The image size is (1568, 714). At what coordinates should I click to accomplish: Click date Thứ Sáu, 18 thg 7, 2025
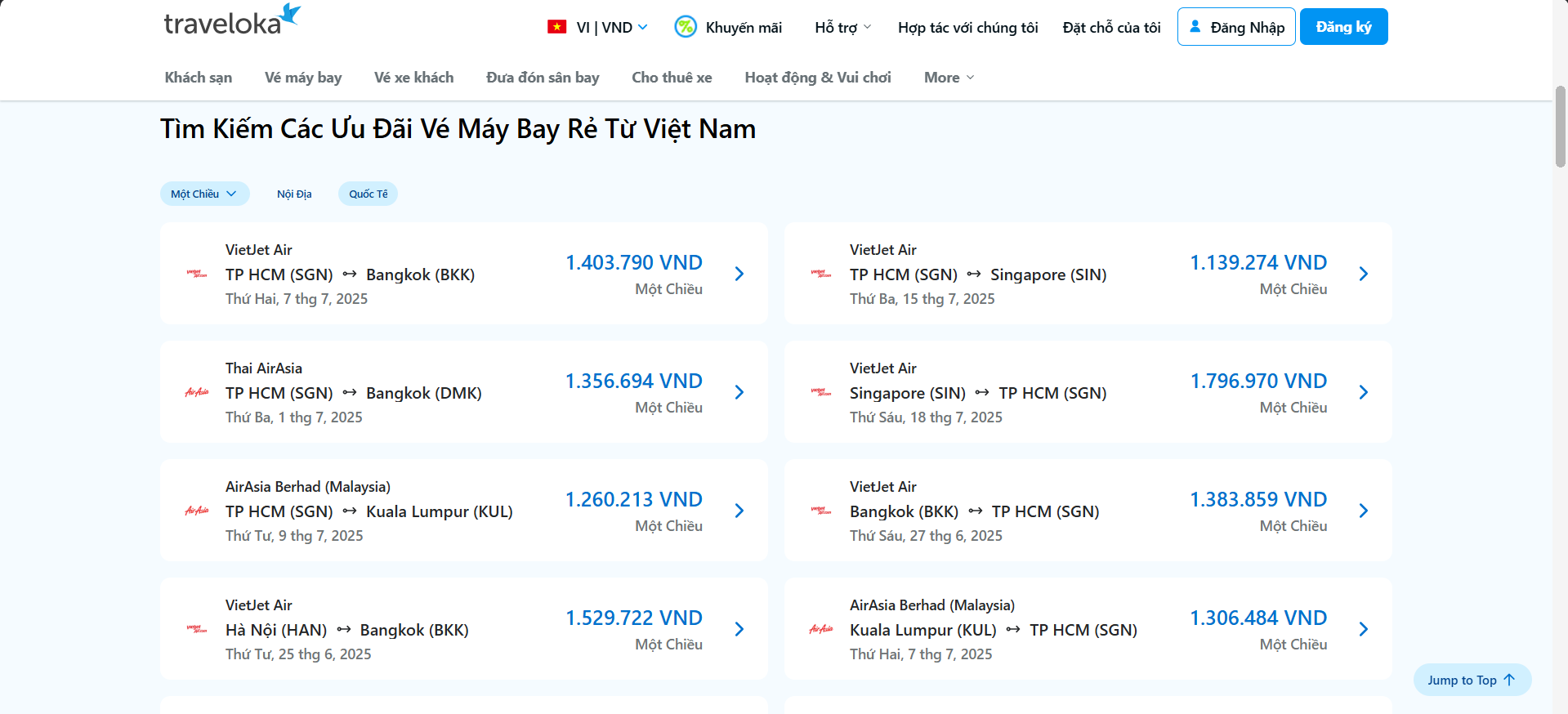926,417
